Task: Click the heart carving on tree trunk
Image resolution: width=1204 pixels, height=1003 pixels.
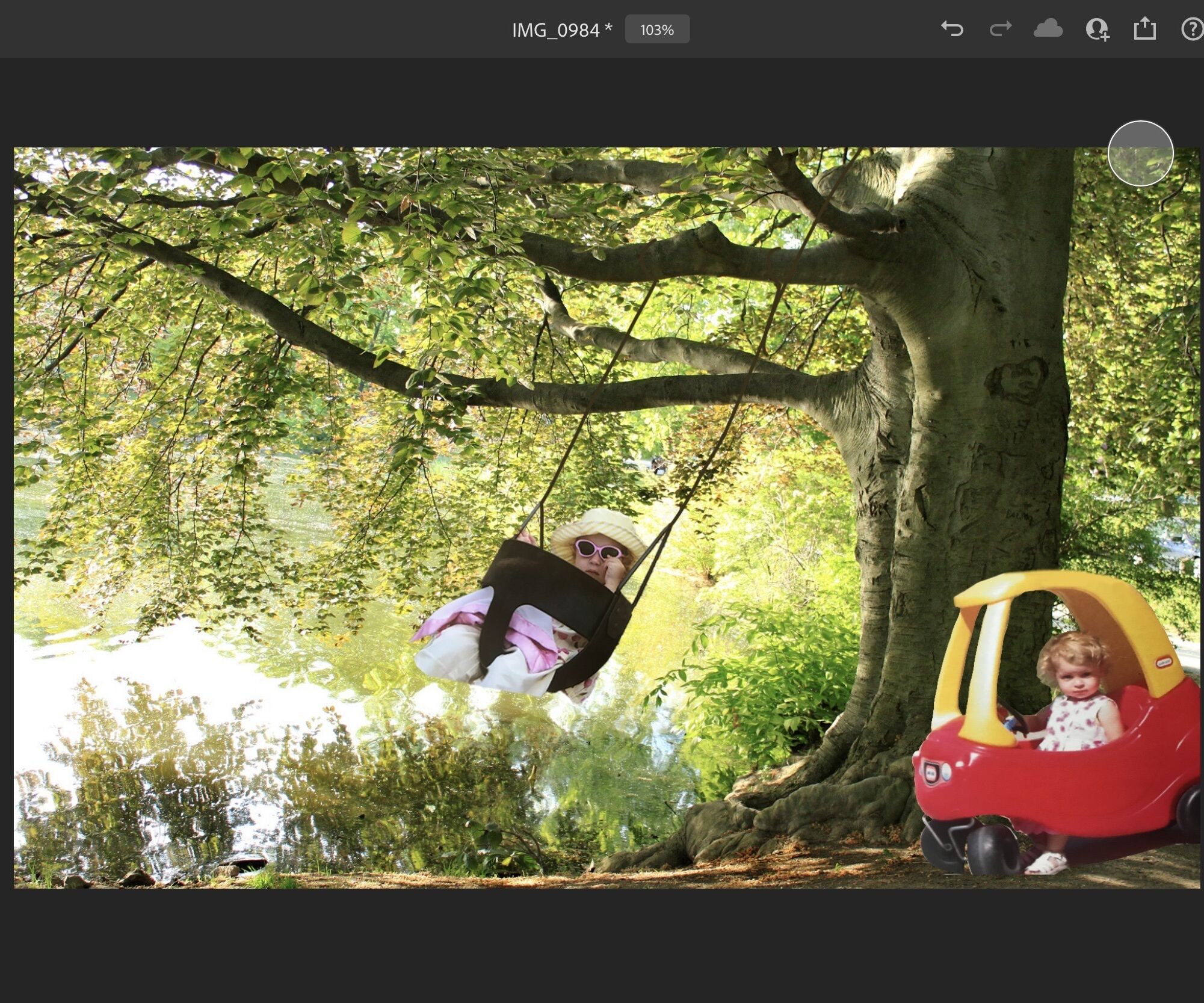Action: pos(1018,379)
